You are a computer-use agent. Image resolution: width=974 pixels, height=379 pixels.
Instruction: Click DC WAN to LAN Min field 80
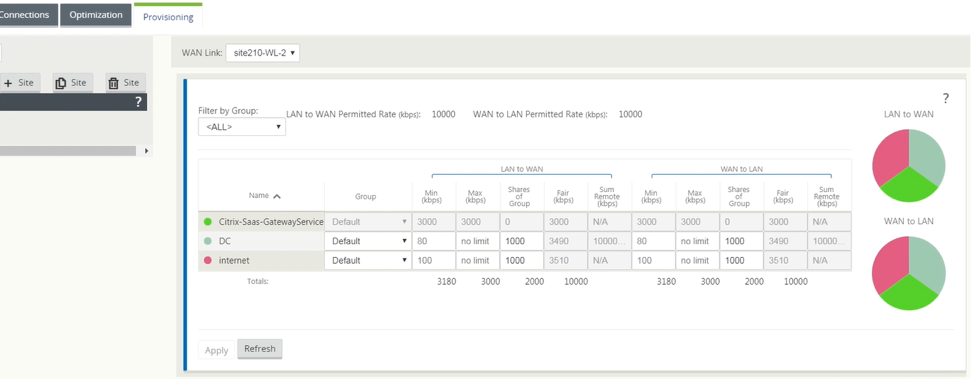point(653,241)
